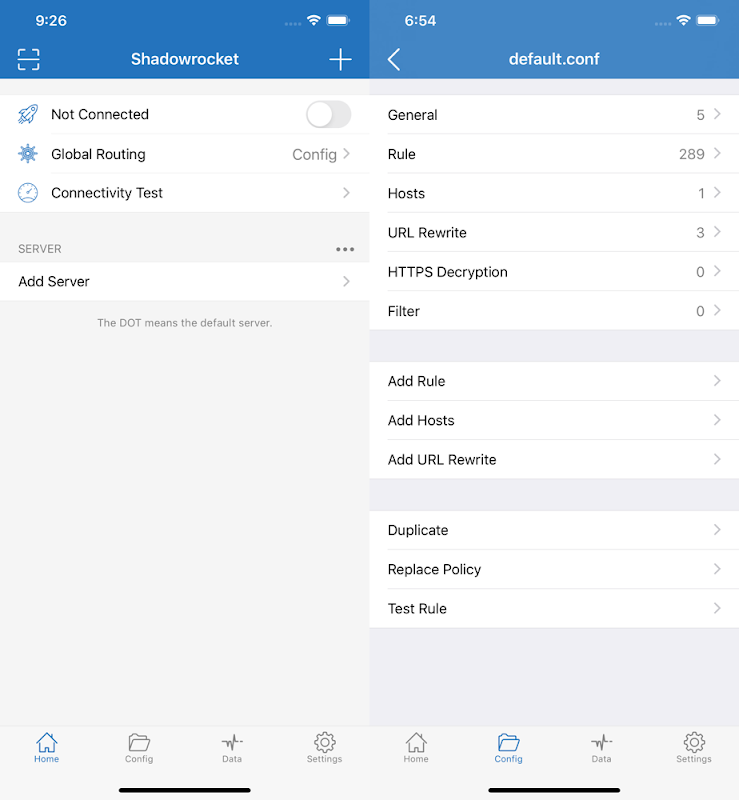Screen dimensions: 739x800
Task: Open Global Routing Config chevron
Action: (347, 154)
